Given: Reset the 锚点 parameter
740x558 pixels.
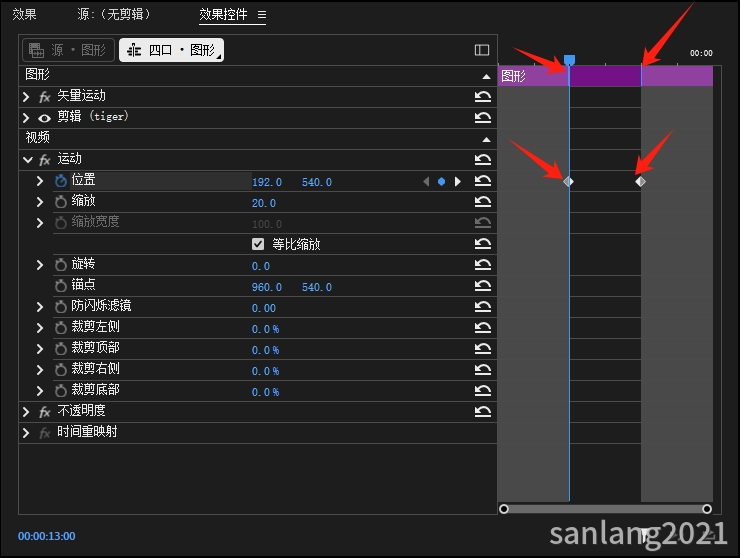Looking at the screenshot, I should pyautogui.click(x=483, y=286).
